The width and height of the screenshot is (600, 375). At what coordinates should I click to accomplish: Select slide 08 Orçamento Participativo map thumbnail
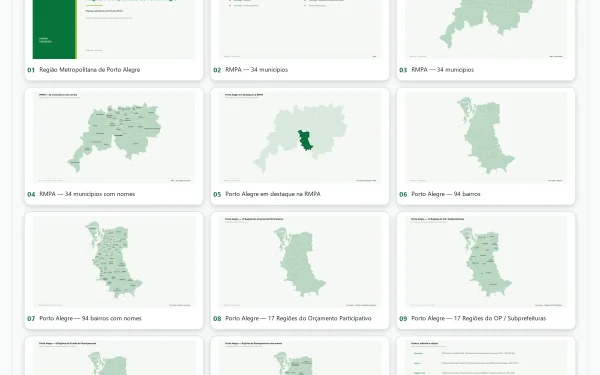click(300, 262)
